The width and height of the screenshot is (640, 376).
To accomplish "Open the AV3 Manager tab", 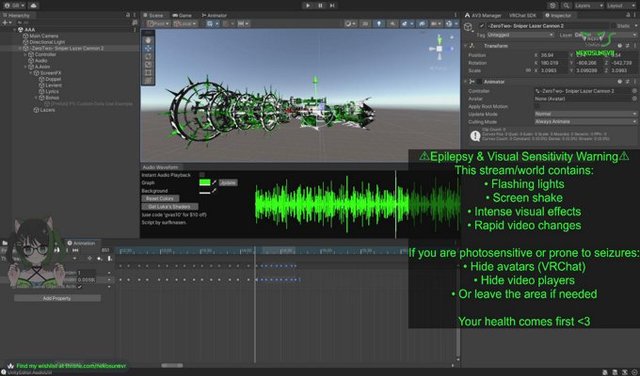I will (483, 15).
